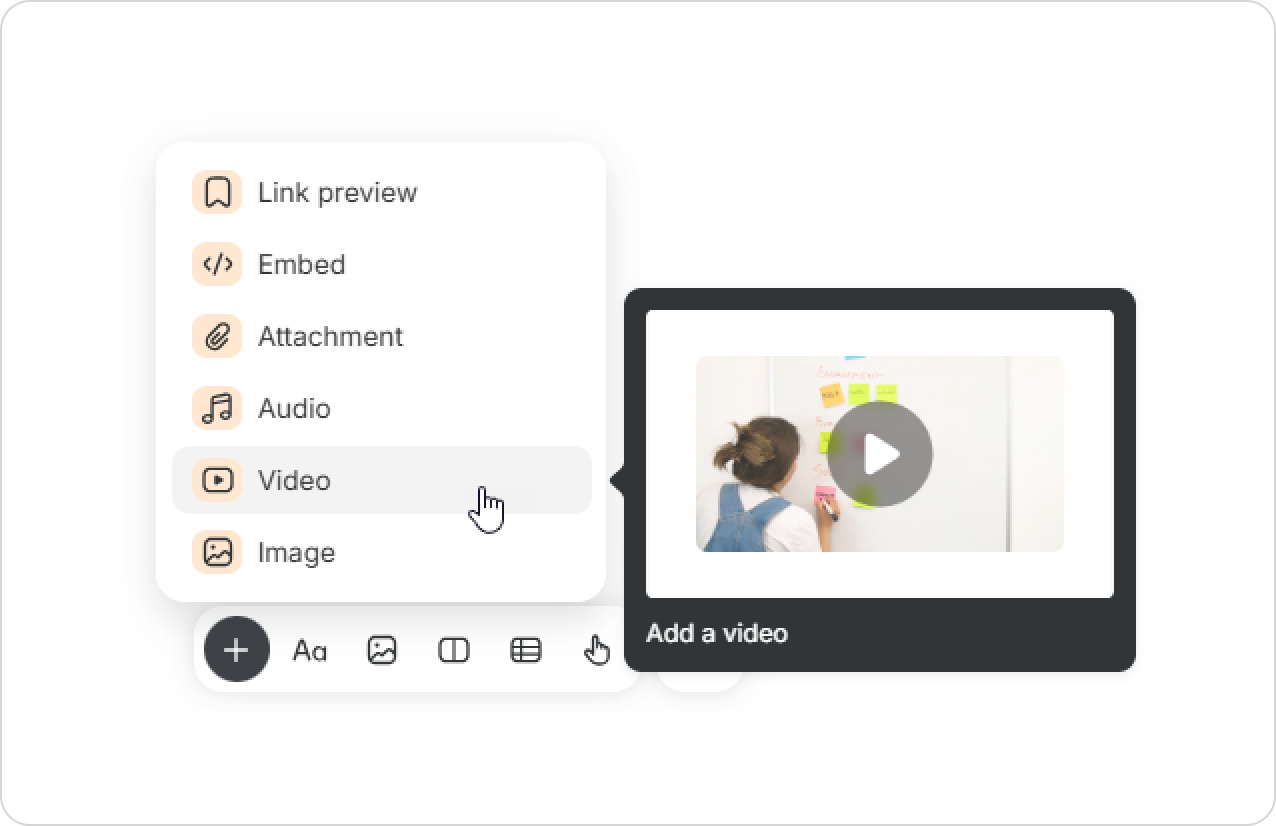Image resolution: width=1276 pixels, height=826 pixels.
Task: Select the Image label in block menu
Action: click(x=296, y=552)
